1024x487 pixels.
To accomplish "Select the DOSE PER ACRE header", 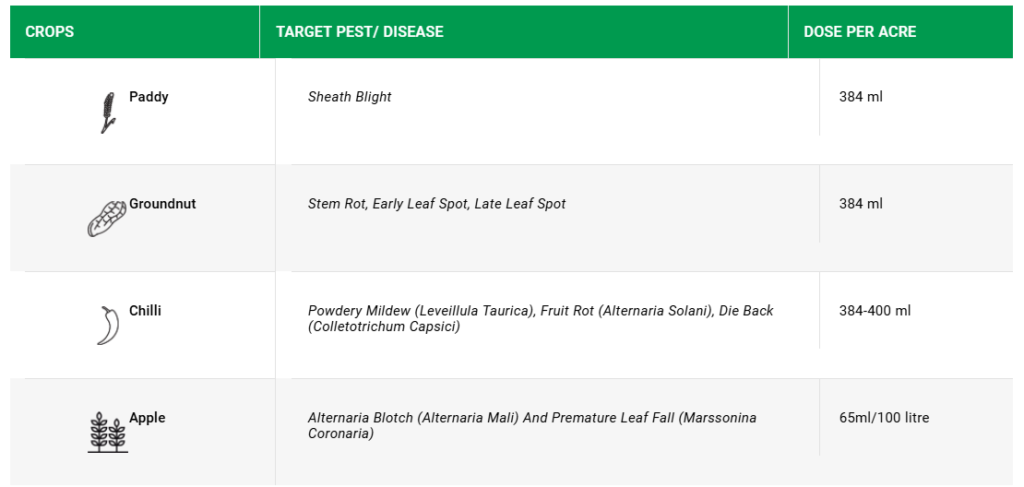I will 860,32.
